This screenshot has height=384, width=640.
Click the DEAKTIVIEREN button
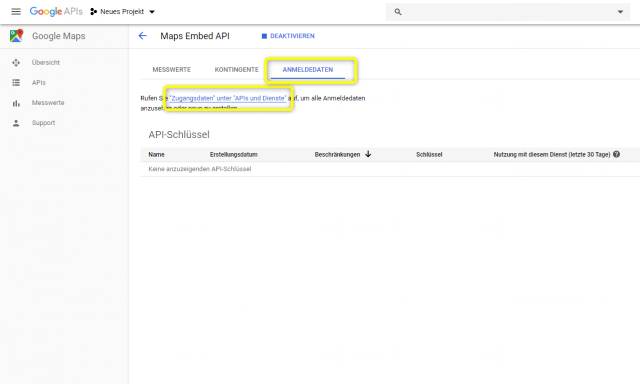[x=288, y=36]
